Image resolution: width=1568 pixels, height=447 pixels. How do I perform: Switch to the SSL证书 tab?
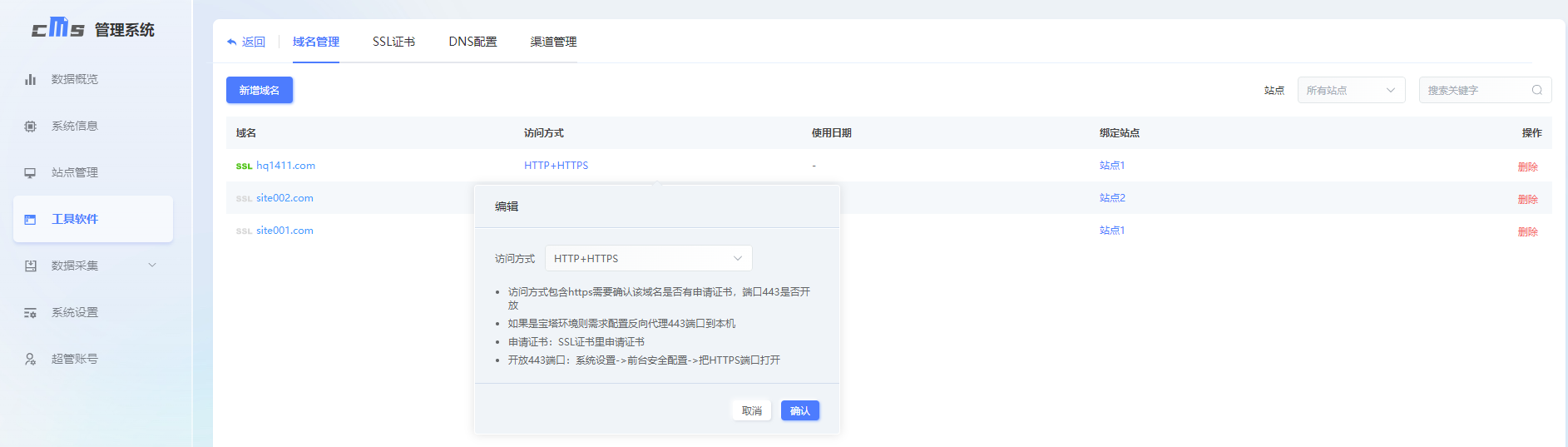393,42
